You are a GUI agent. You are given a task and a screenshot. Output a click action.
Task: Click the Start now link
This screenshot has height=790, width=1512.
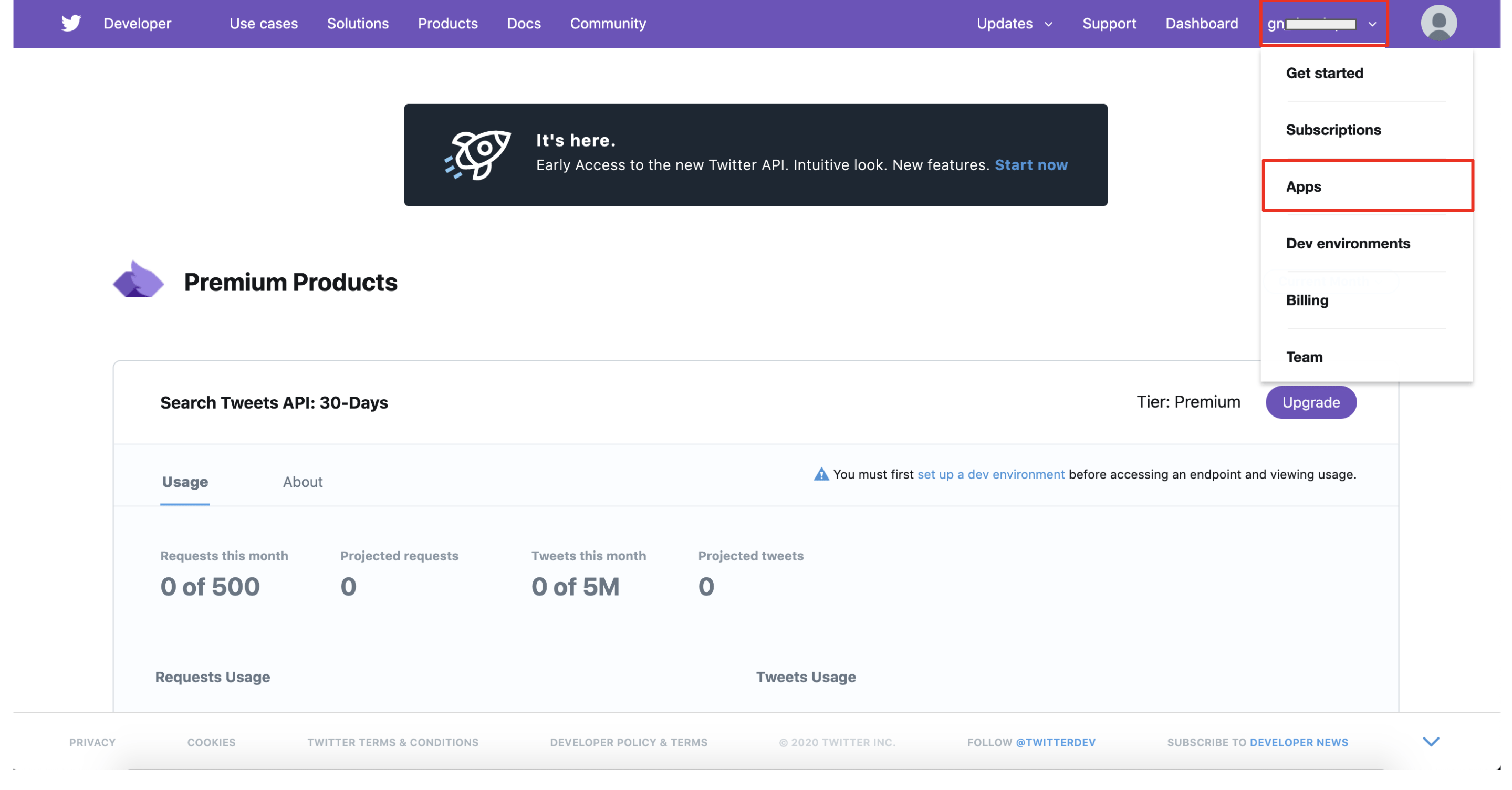pyautogui.click(x=1031, y=165)
